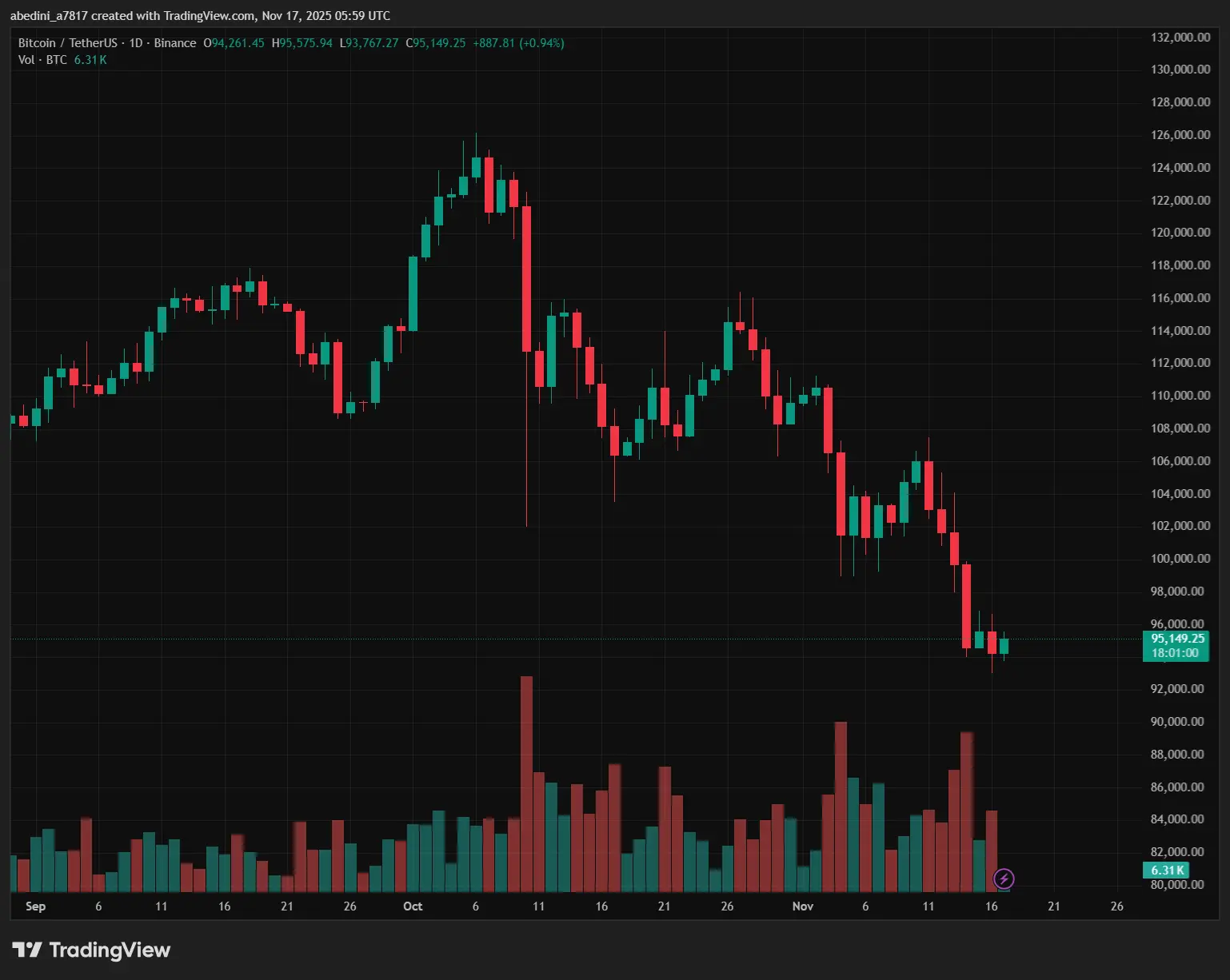Click the +887.81 (+0.94%) change value

518,43
